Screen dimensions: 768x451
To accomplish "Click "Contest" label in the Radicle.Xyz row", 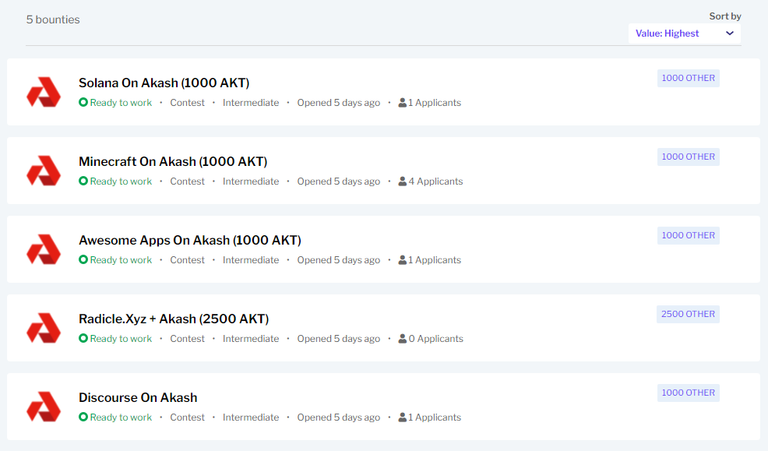I will (x=187, y=339).
